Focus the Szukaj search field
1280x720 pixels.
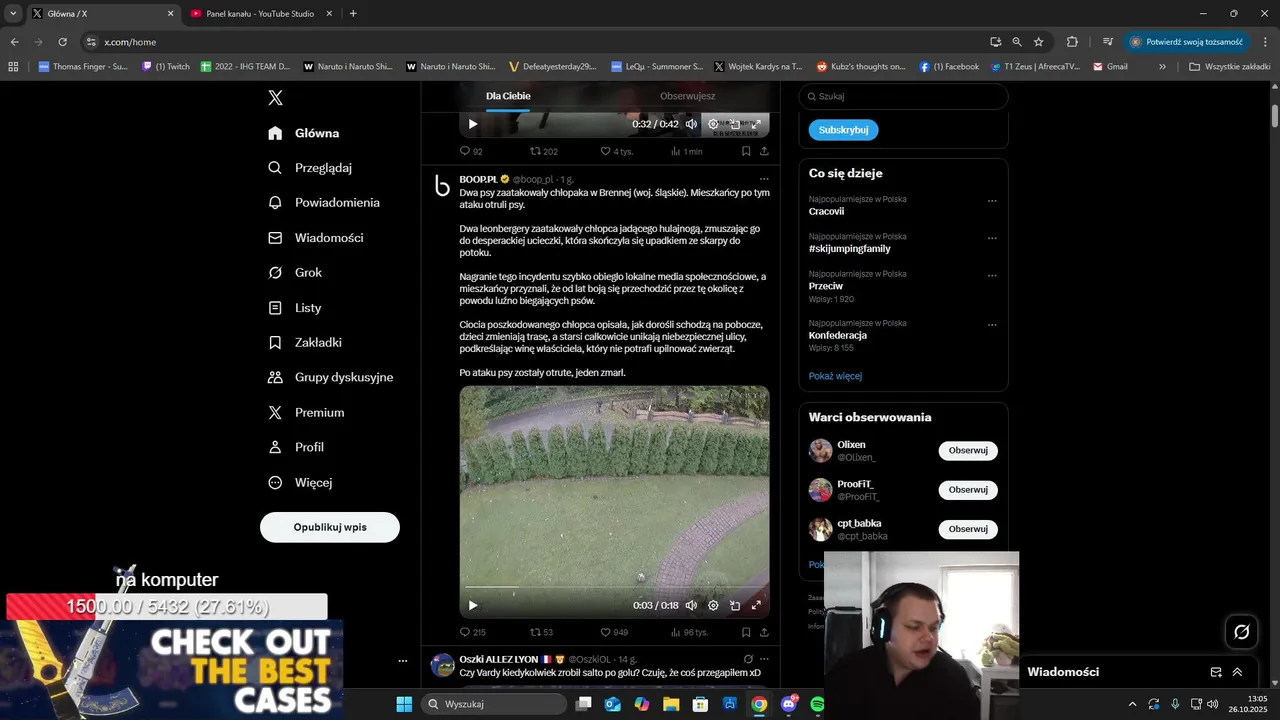point(903,97)
